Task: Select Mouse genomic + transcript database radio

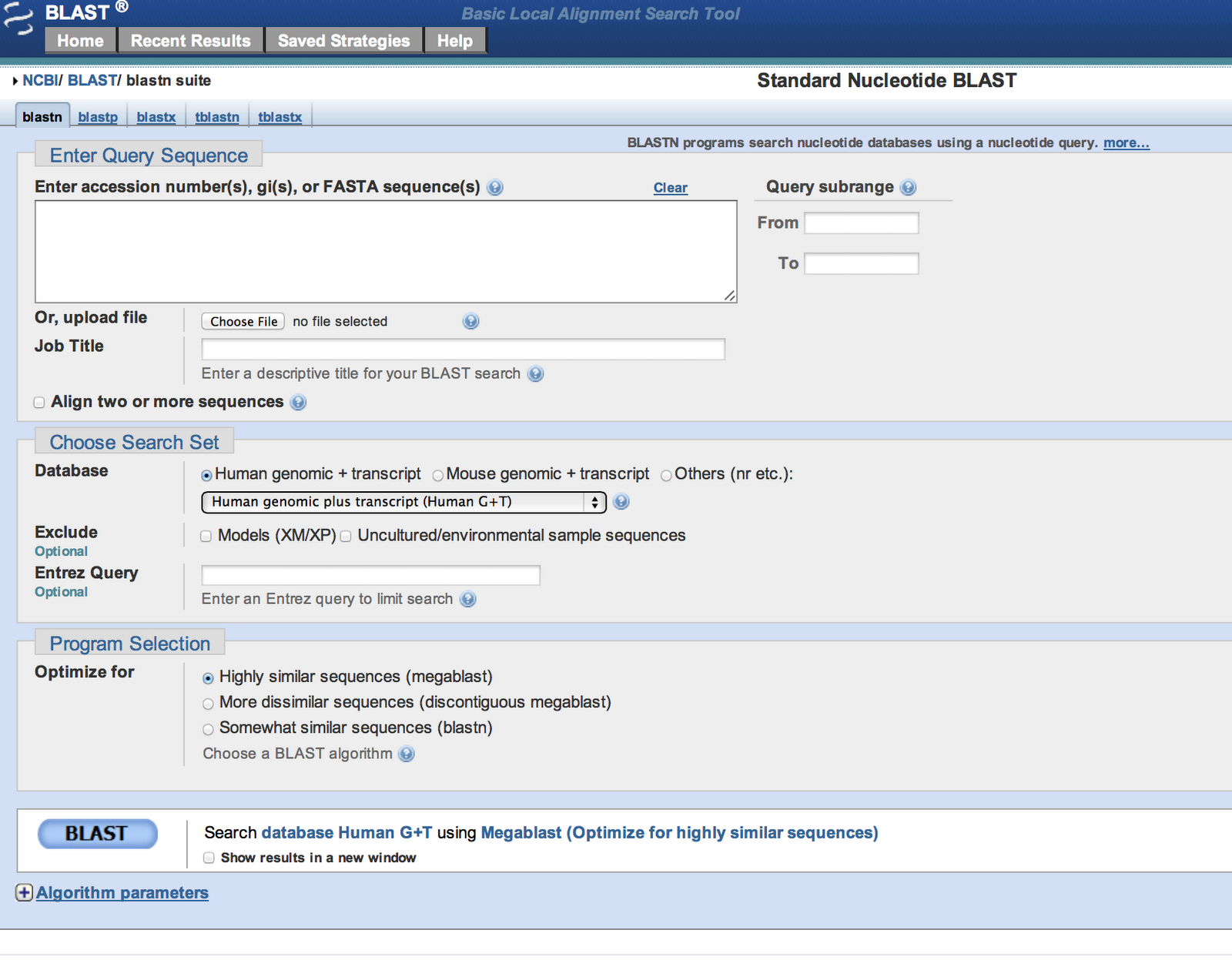Action: click(x=438, y=476)
